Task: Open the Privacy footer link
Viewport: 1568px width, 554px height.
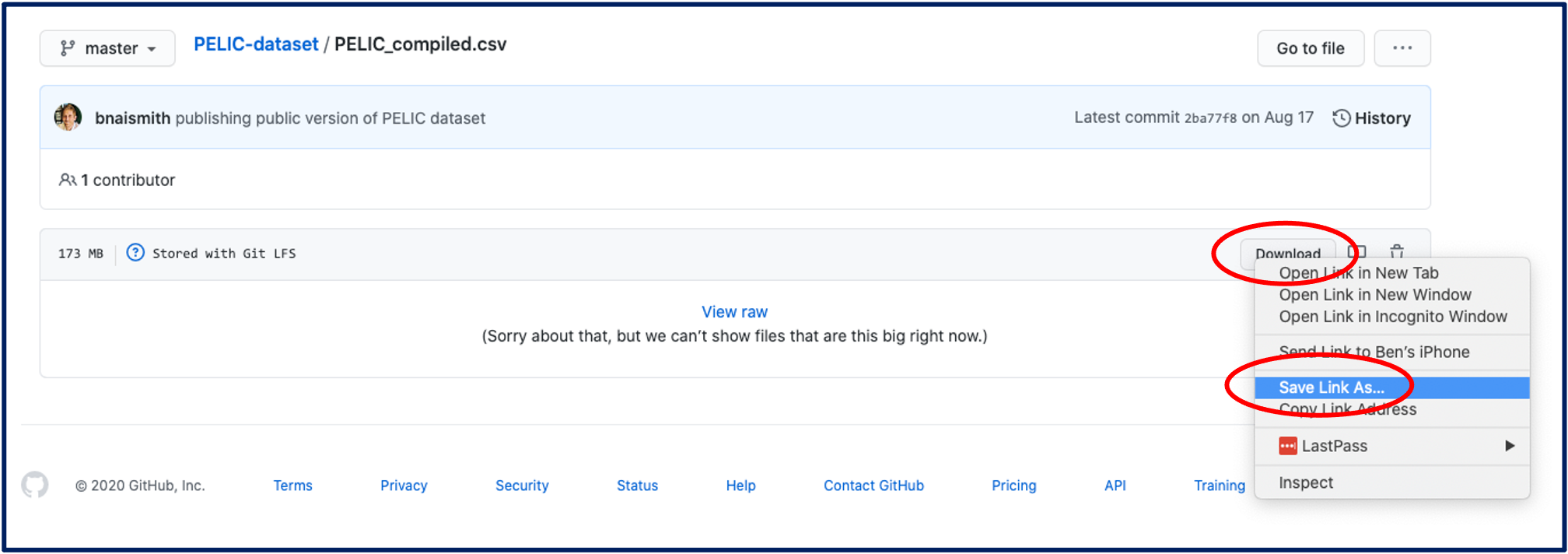Action: (404, 486)
